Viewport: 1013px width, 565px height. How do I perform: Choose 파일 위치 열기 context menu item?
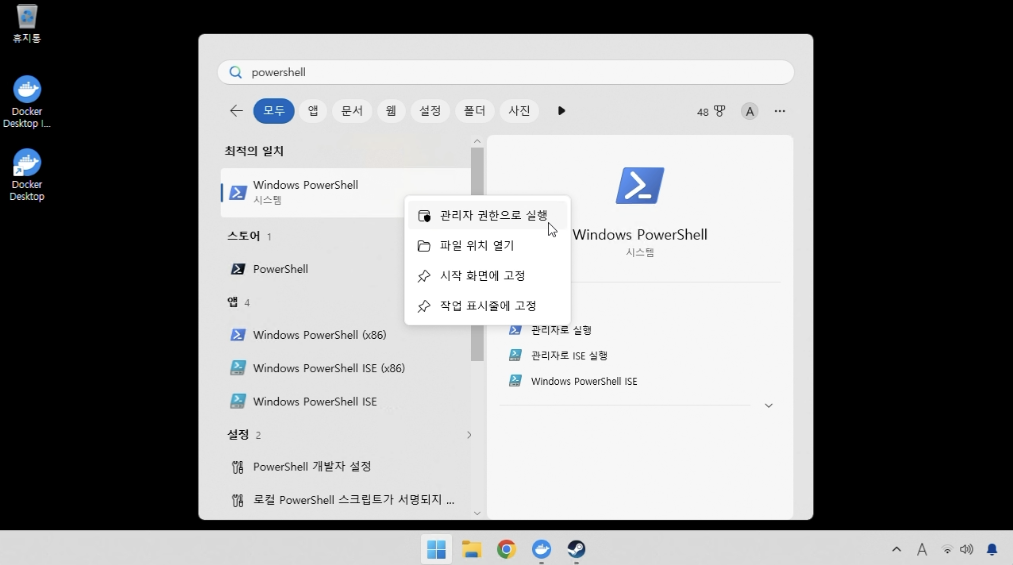click(488, 246)
